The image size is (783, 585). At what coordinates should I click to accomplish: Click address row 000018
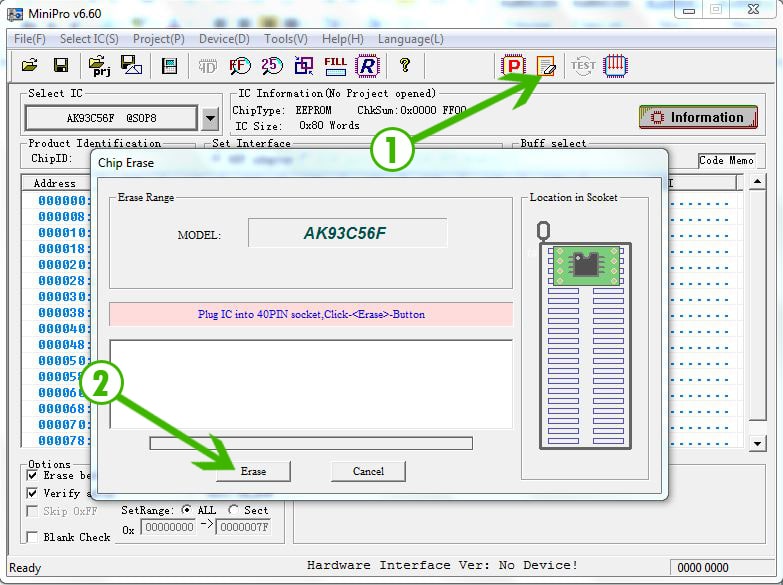click(x=64, y=249)
